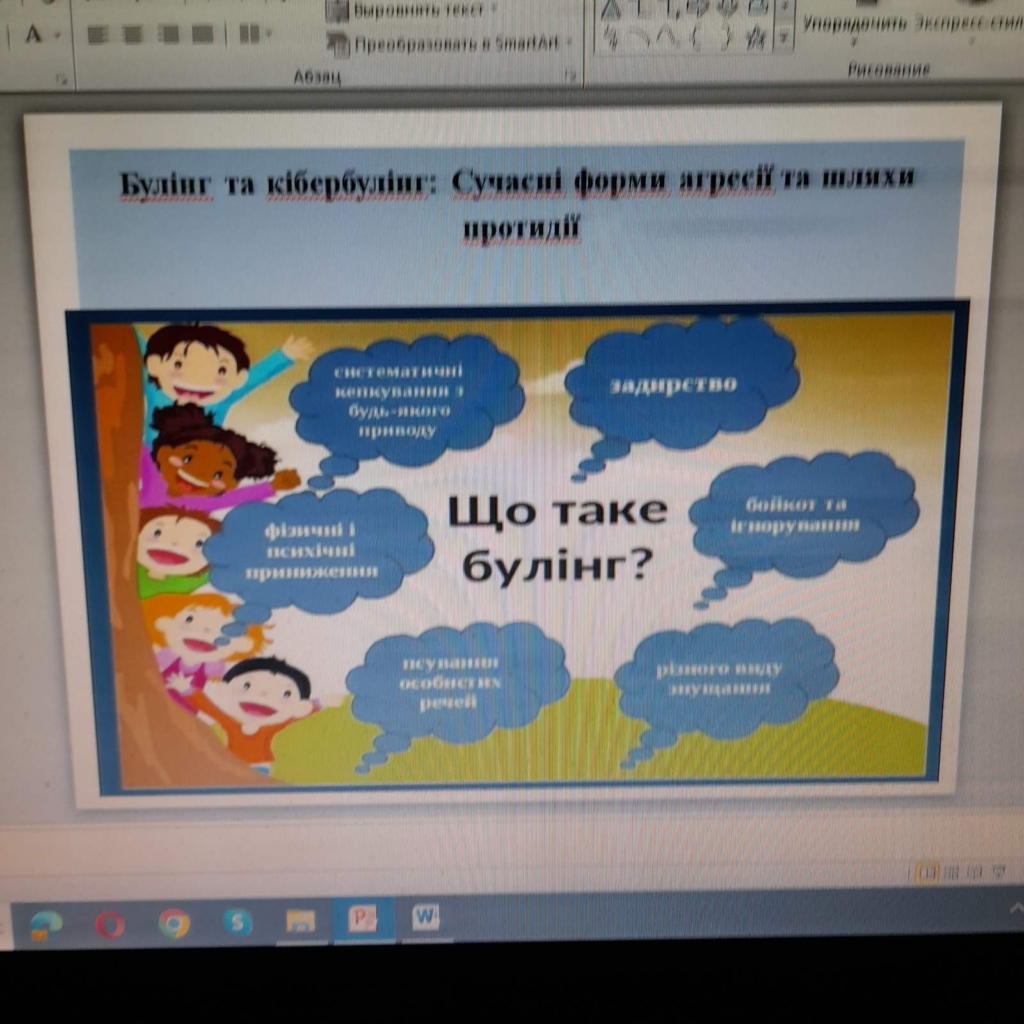Switch to Slide Sorter view
The image size is (1024, 1024).
(951, 872)
